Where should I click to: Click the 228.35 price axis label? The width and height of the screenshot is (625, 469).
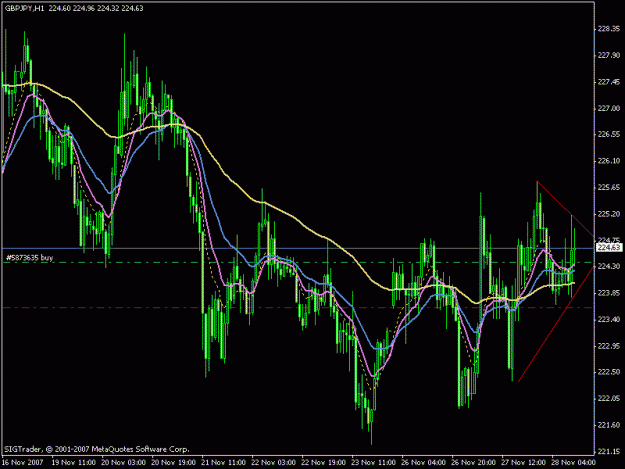609,29
